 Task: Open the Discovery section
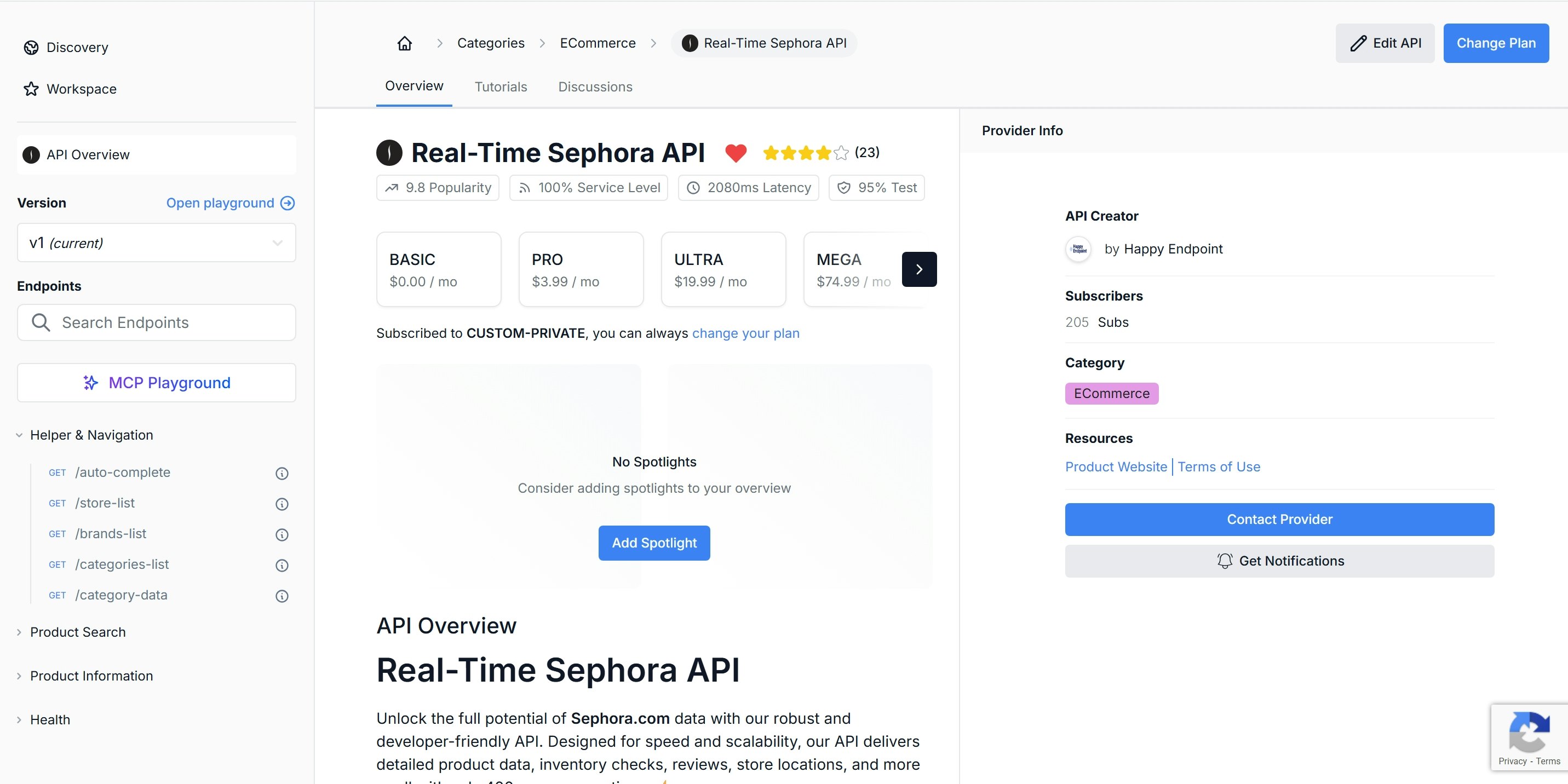point(76,47)
